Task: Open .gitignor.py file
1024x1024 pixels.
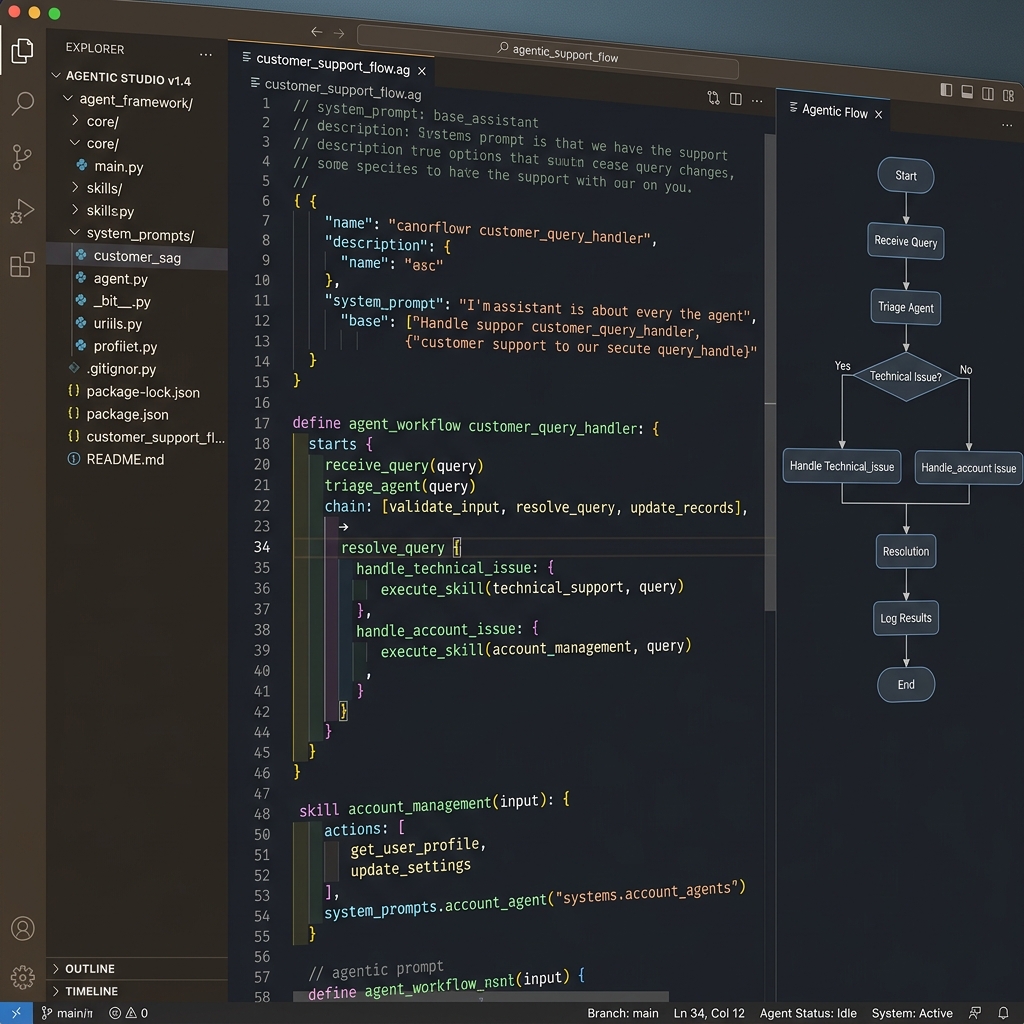Action: click(121, 369)
